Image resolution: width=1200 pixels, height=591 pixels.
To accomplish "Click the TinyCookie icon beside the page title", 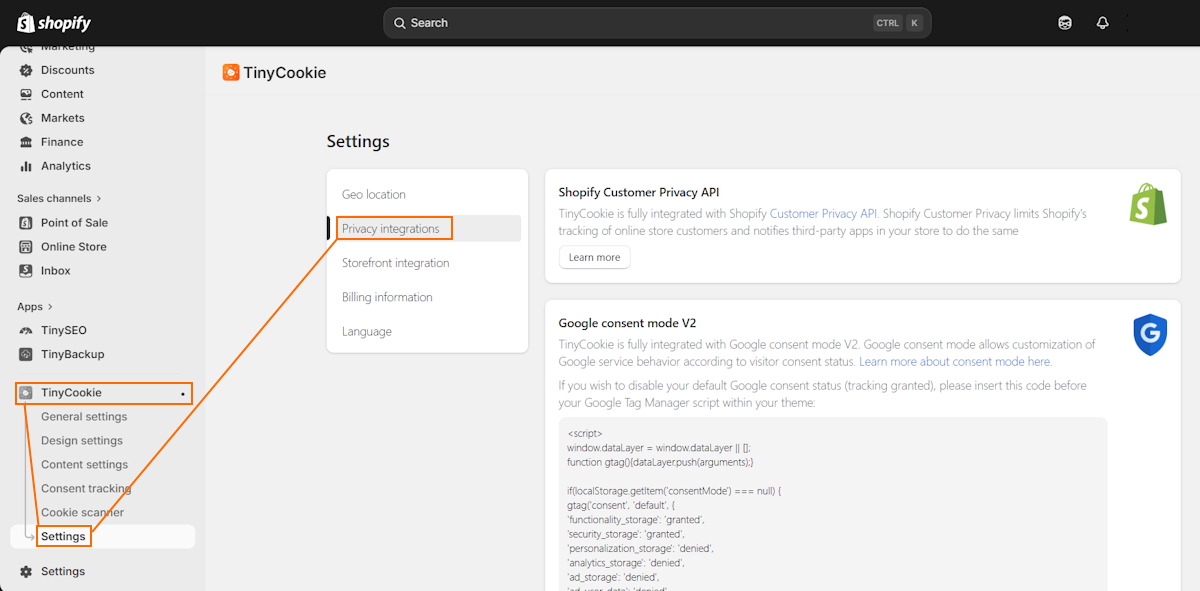I will point(231,72).
